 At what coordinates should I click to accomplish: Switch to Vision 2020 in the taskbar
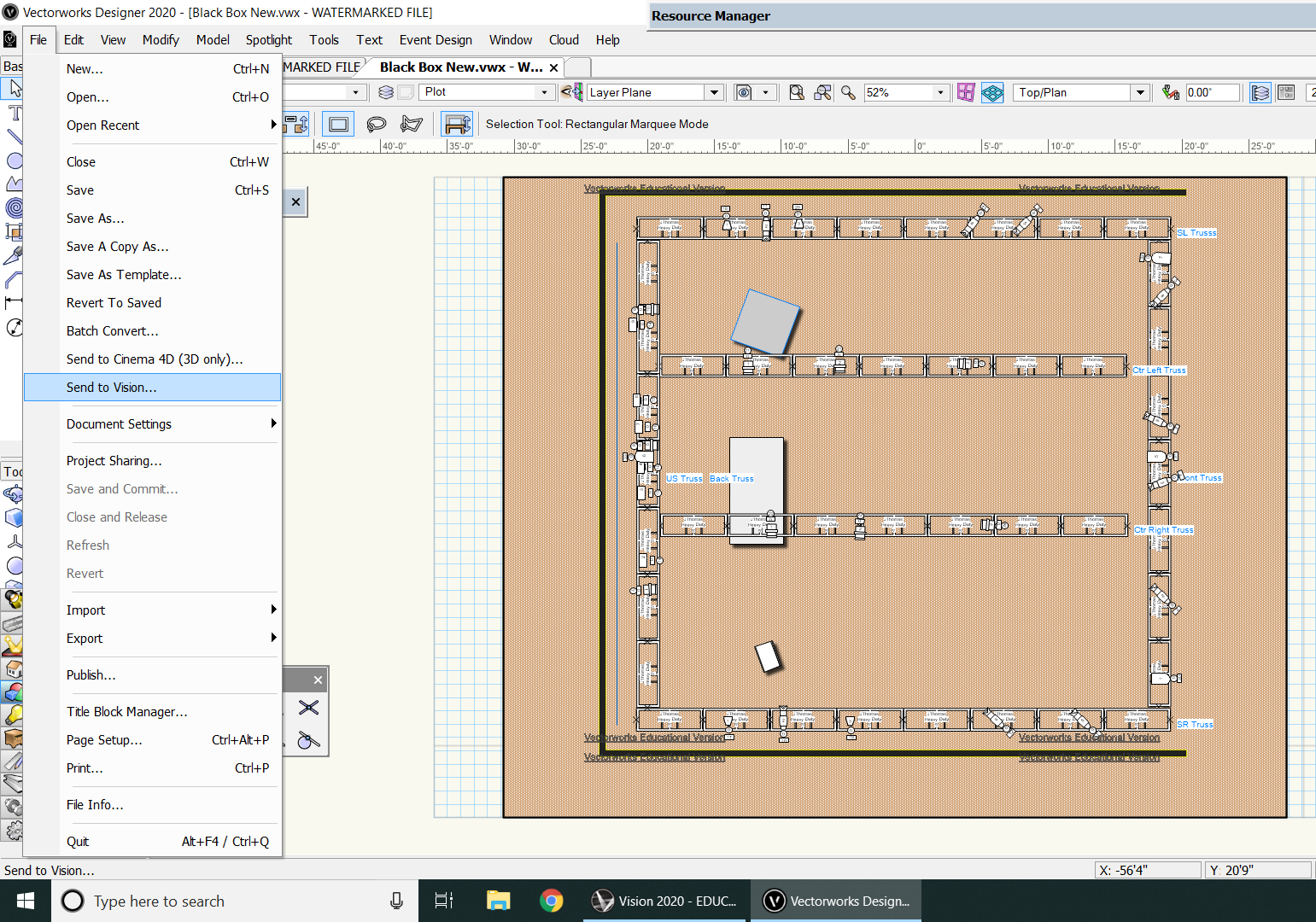tap(666, 901)
